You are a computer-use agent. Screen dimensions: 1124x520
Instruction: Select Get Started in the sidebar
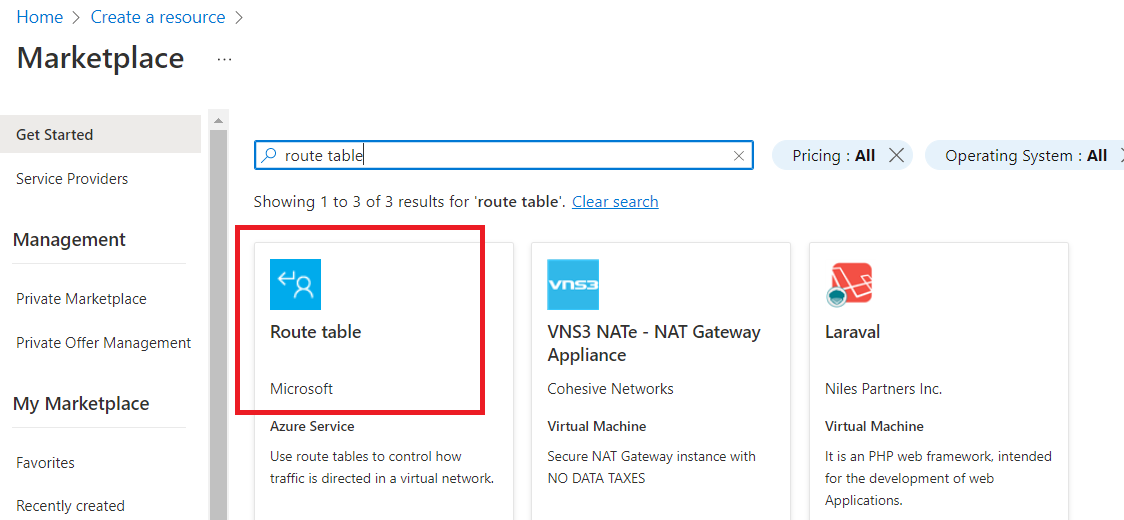55,134
